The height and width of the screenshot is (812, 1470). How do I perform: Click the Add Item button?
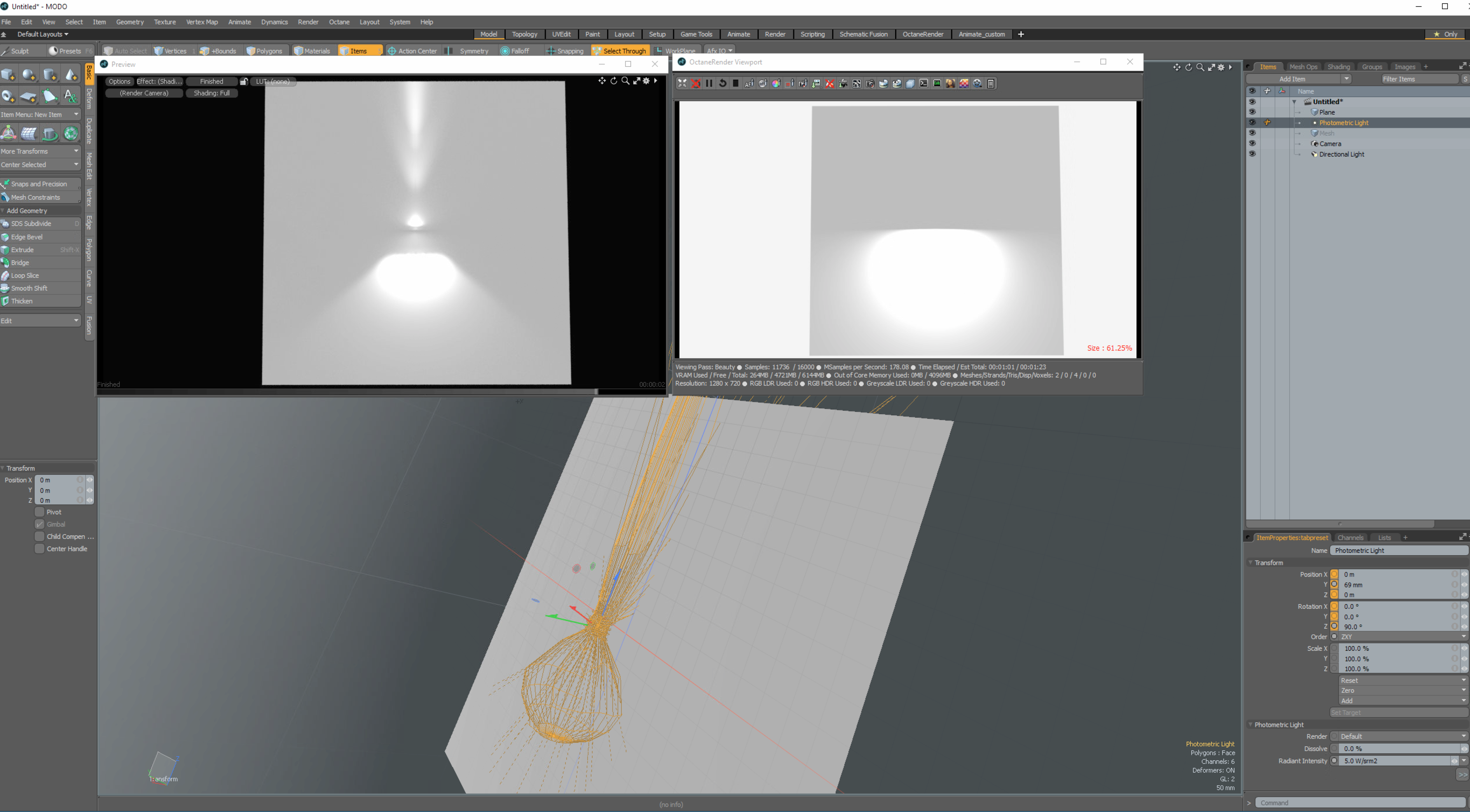pyautogui.click(x=1292, y=79)
